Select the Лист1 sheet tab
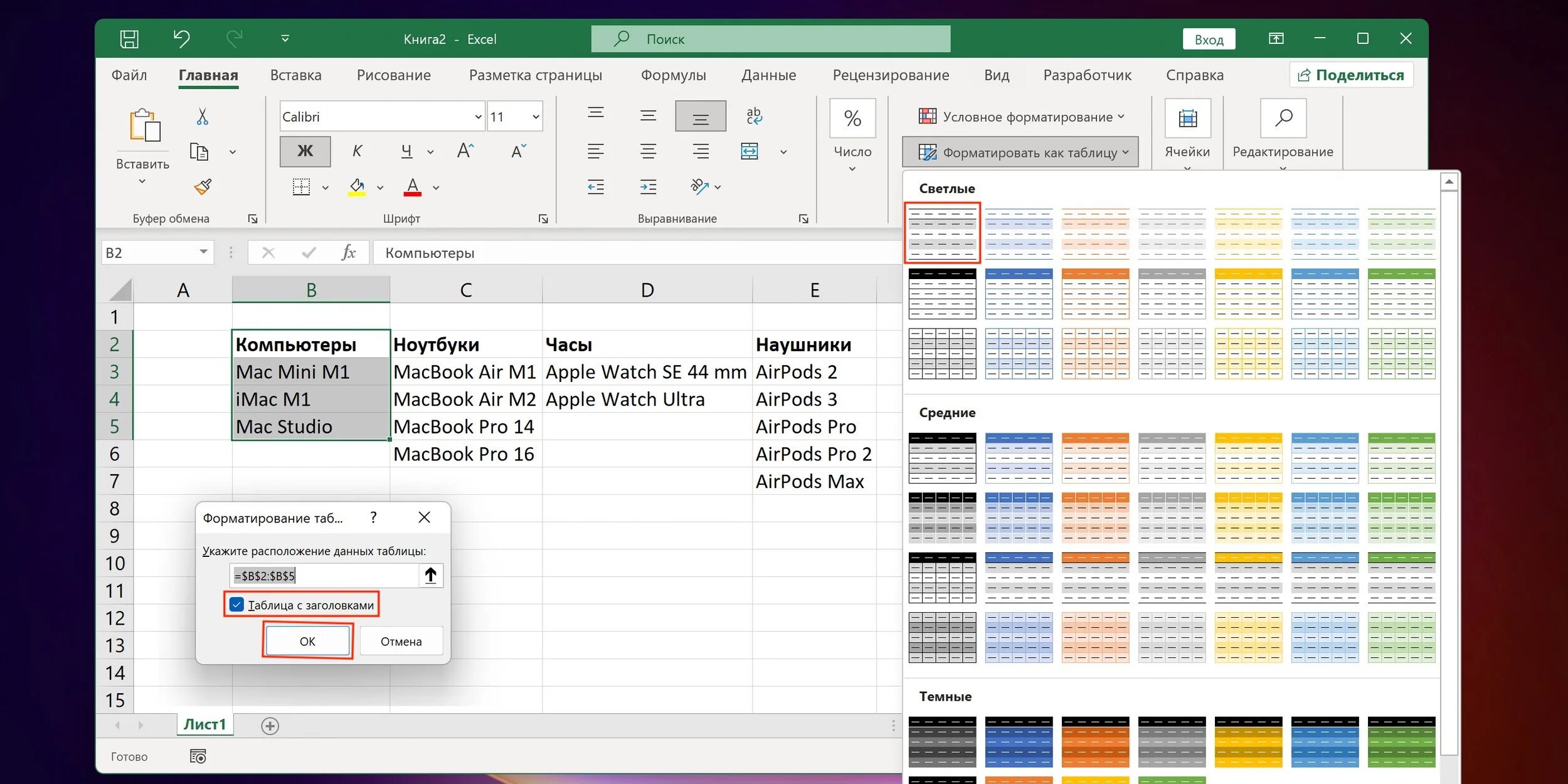The width and height of the screenshot is (1568, 784). click(x=204, y=724)
